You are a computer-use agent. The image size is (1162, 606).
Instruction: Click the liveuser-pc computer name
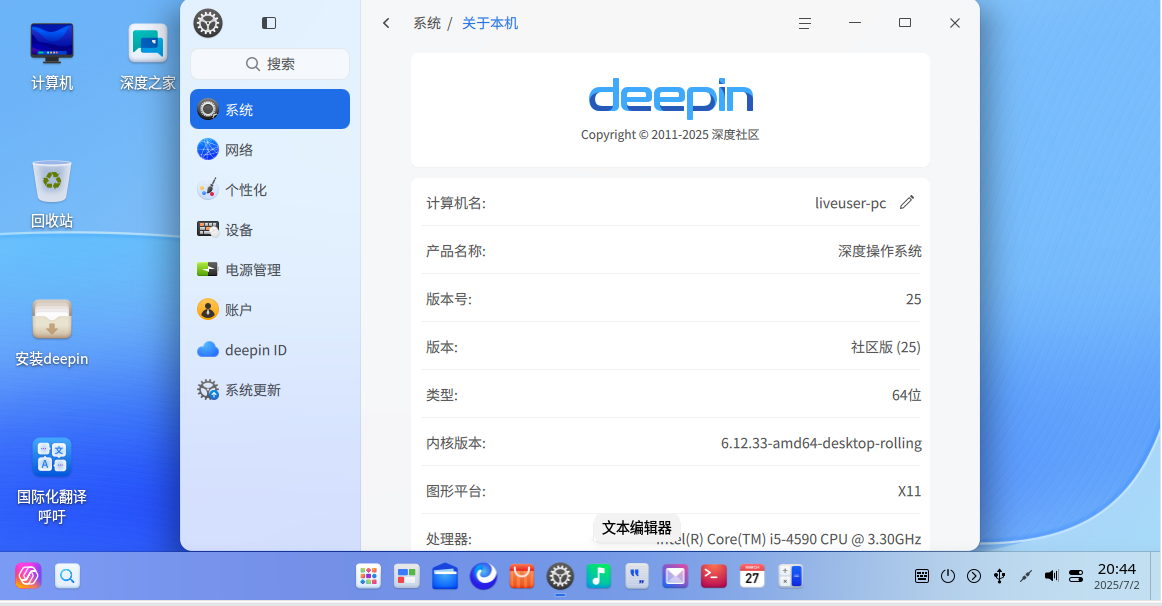851,203
